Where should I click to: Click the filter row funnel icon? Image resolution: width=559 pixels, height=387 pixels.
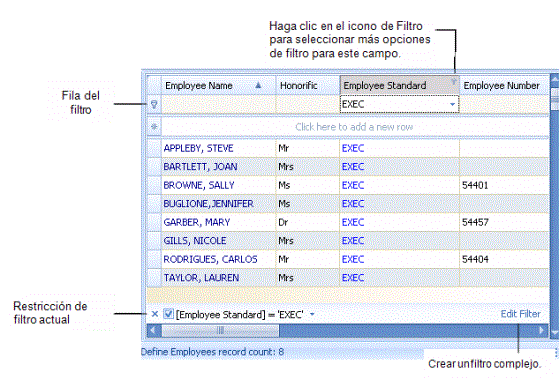tap(154, 104)
